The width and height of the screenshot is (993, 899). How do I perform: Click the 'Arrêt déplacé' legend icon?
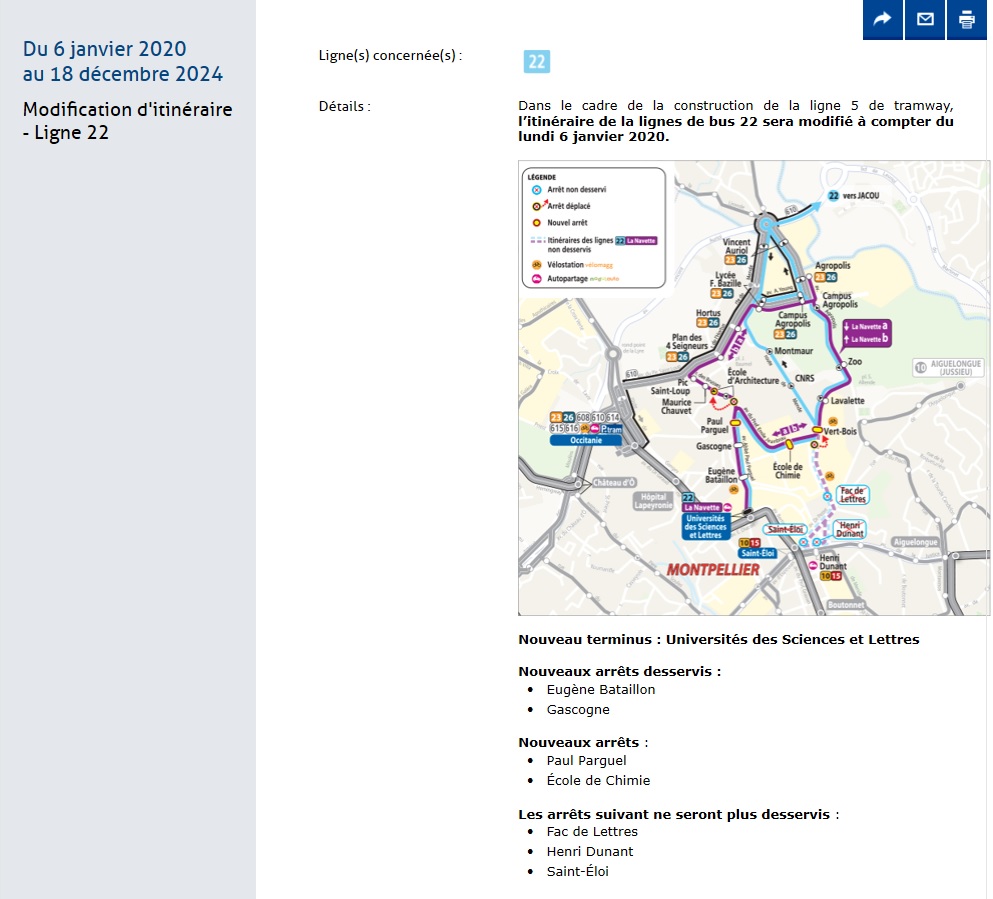(x=537, y=206)
